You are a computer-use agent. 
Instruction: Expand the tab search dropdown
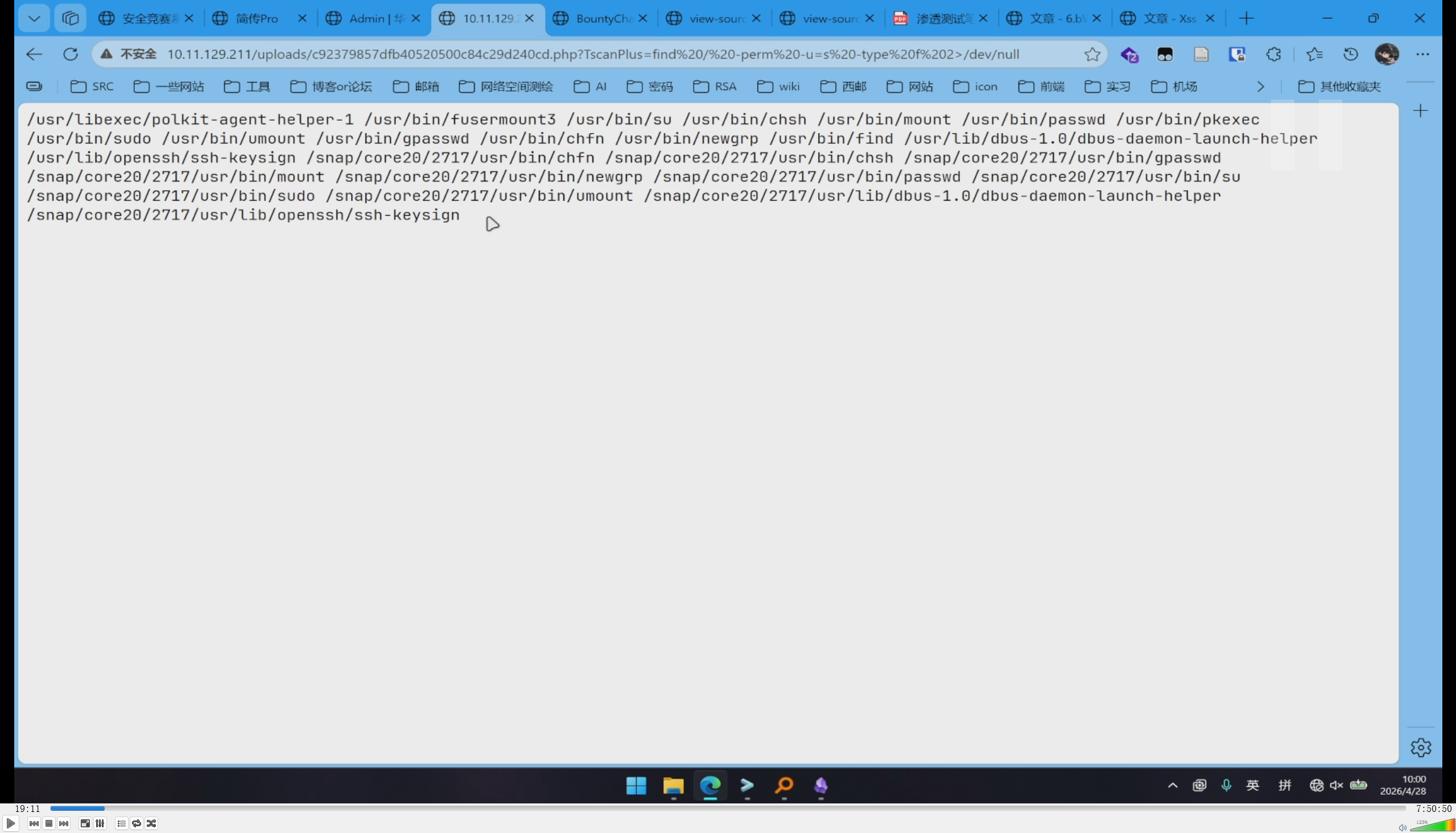pos(34,18)
